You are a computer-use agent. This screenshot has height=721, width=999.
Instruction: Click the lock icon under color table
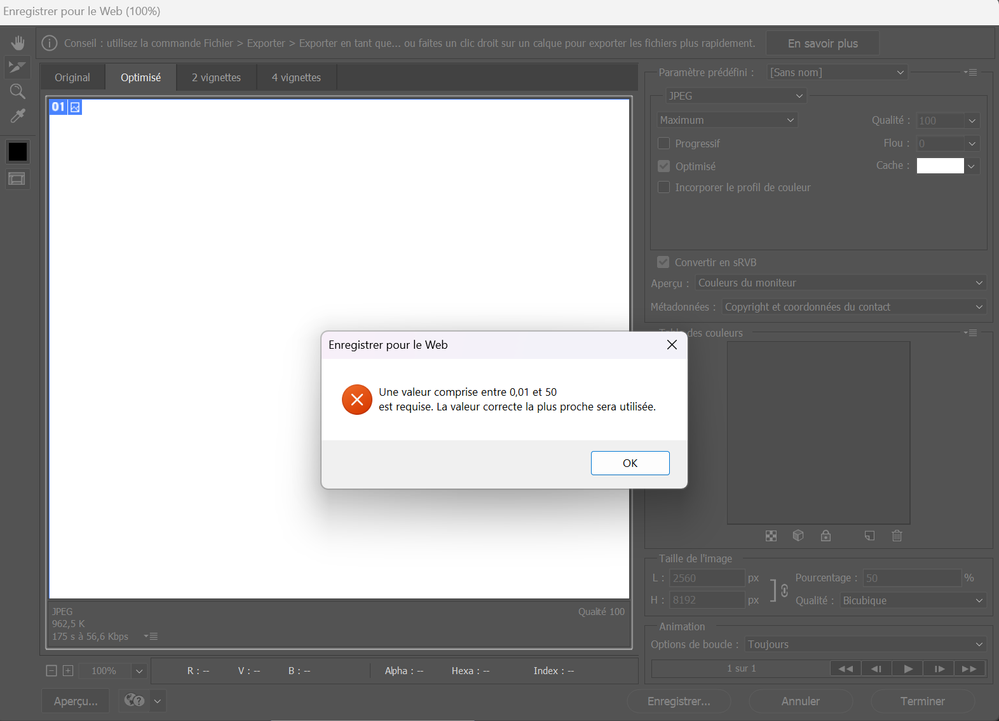pyautogui.click(x=826, y=536)
